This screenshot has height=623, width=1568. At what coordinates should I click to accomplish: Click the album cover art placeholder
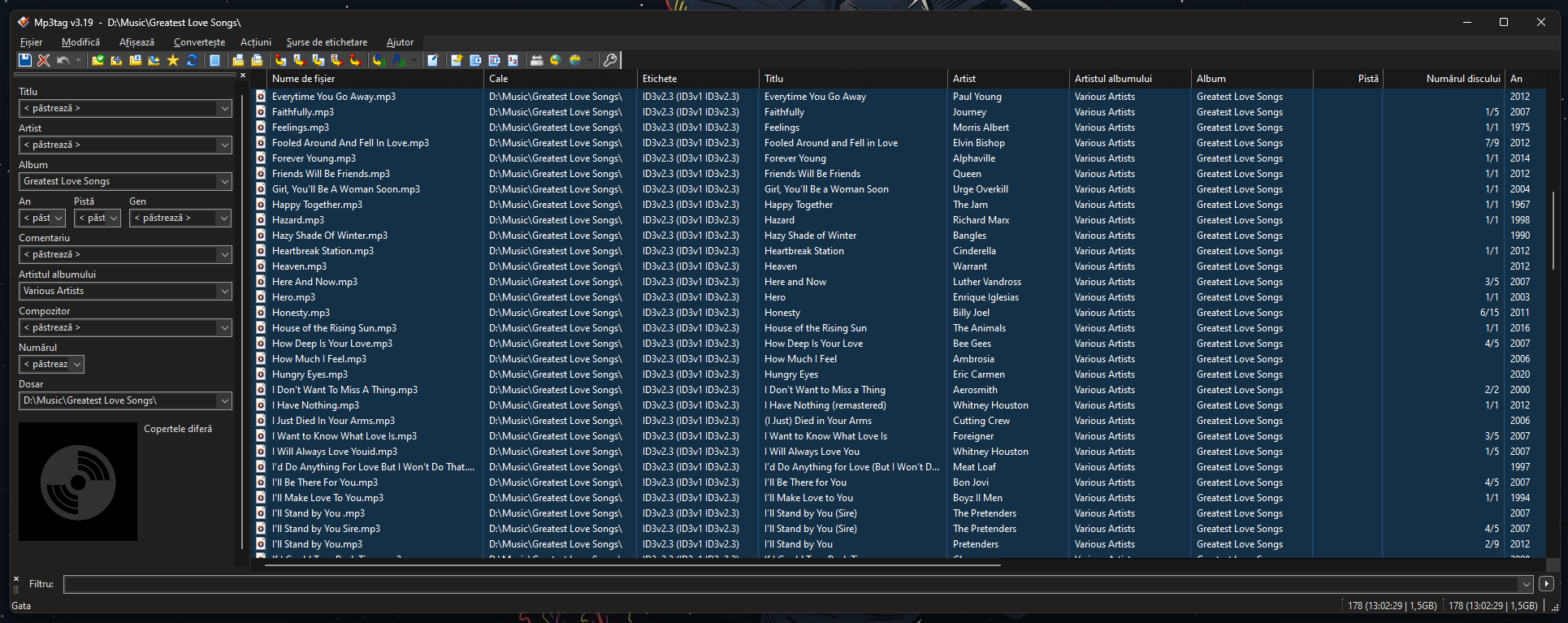(x=78, y=482)
